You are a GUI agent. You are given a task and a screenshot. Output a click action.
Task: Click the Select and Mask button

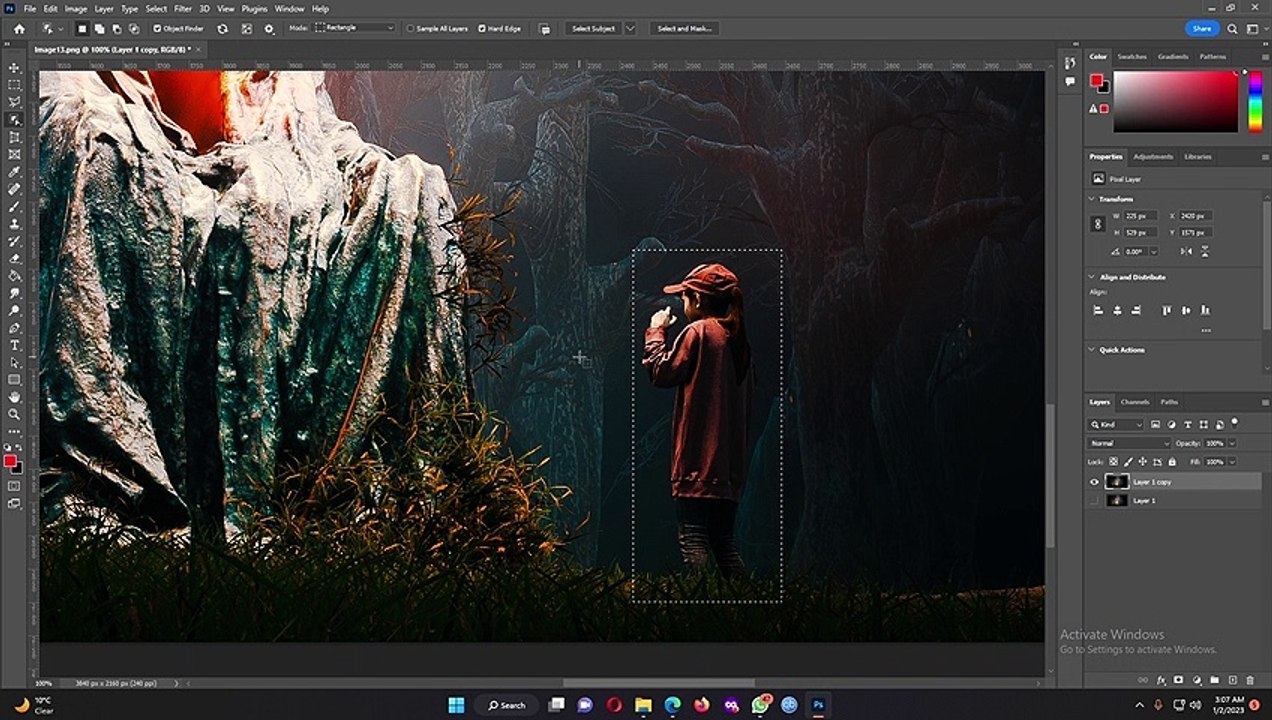coord(685,29)
